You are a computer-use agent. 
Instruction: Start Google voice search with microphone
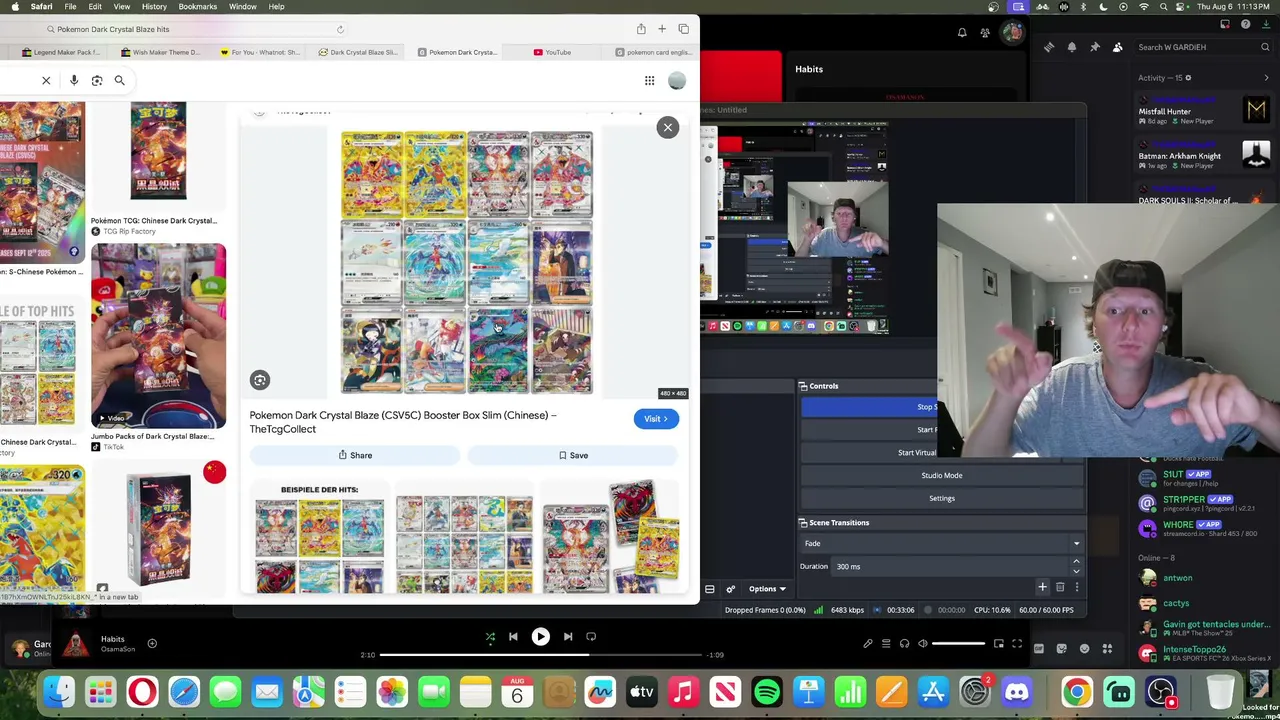[74, 80]
